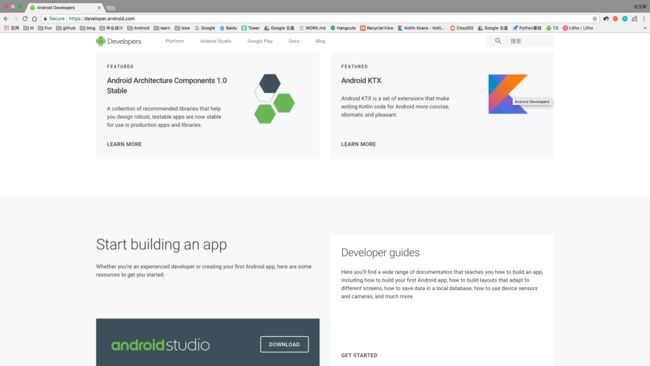Open a new tab button

tap(111, 8)
